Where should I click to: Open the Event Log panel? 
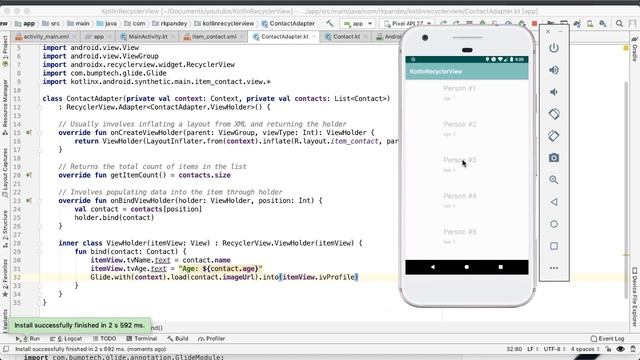click(607, 338)
